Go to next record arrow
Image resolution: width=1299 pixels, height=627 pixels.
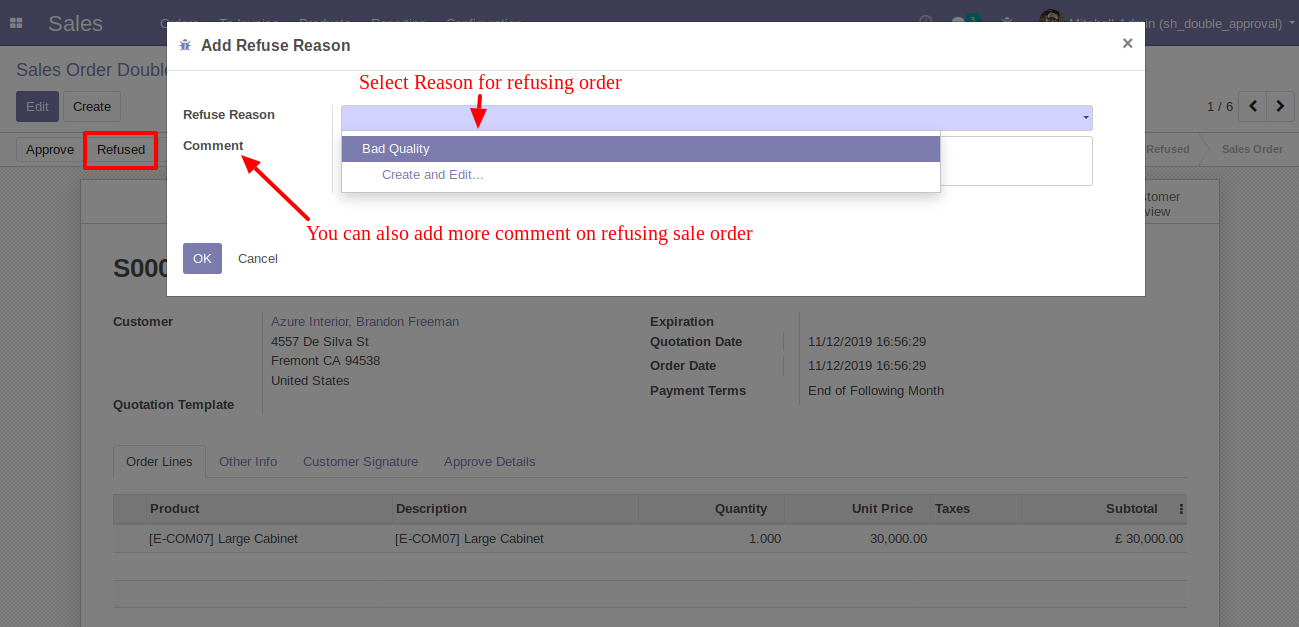[1280, 106]
